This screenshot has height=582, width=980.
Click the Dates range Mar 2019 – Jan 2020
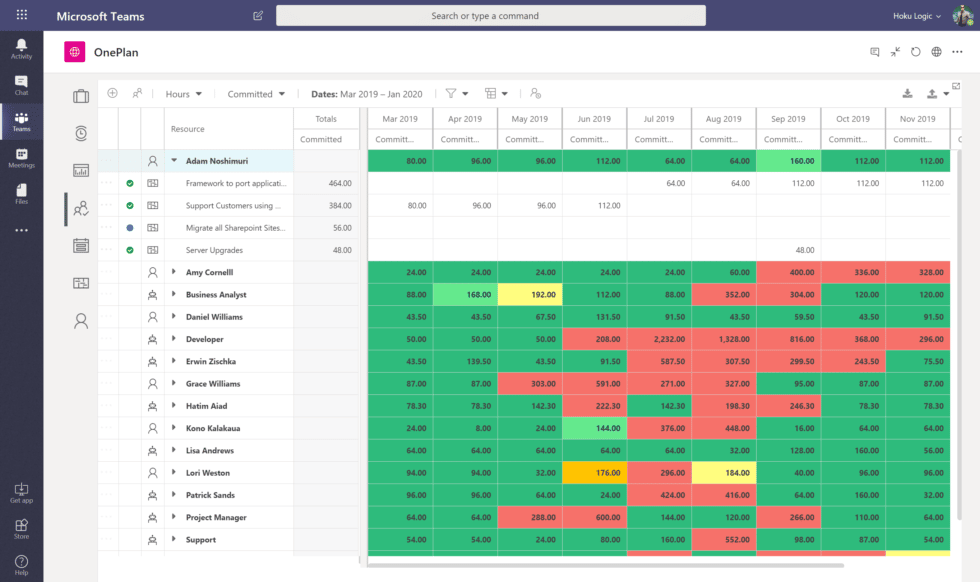[367, 94]
